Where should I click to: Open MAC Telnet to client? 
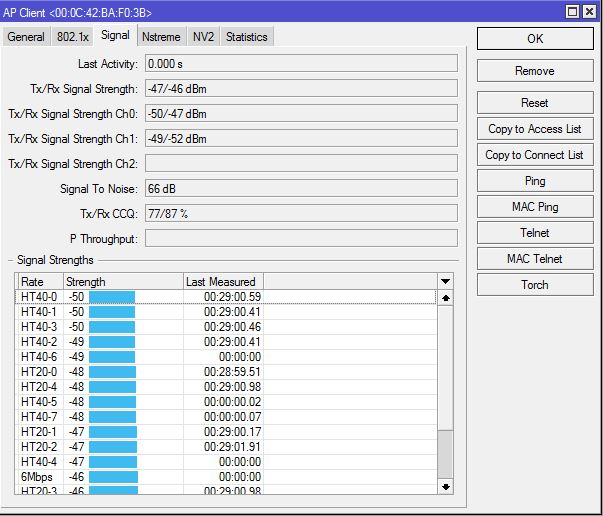click(534, 259)
